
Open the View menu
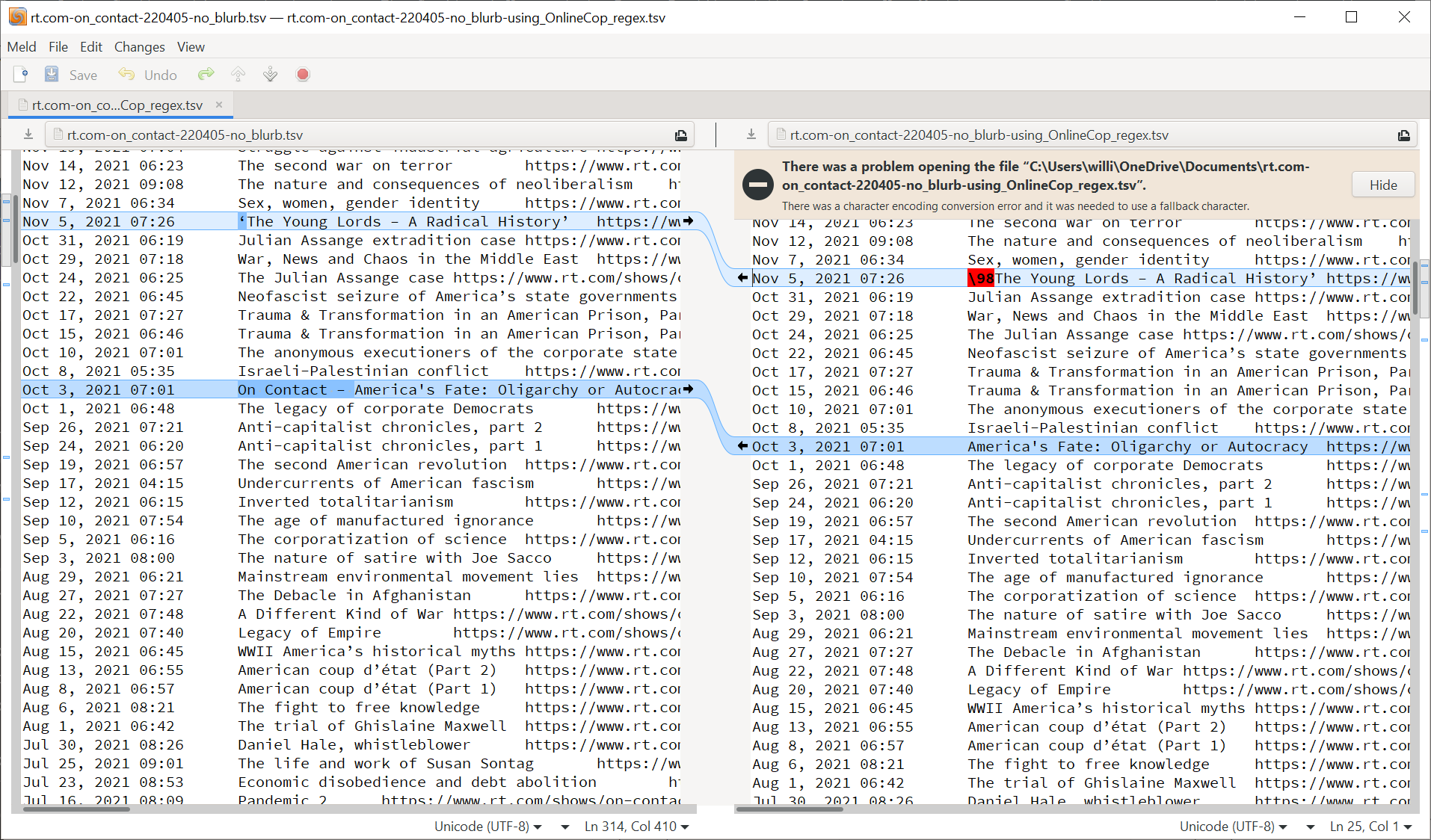pyautogui.click(x=191, y=46)
